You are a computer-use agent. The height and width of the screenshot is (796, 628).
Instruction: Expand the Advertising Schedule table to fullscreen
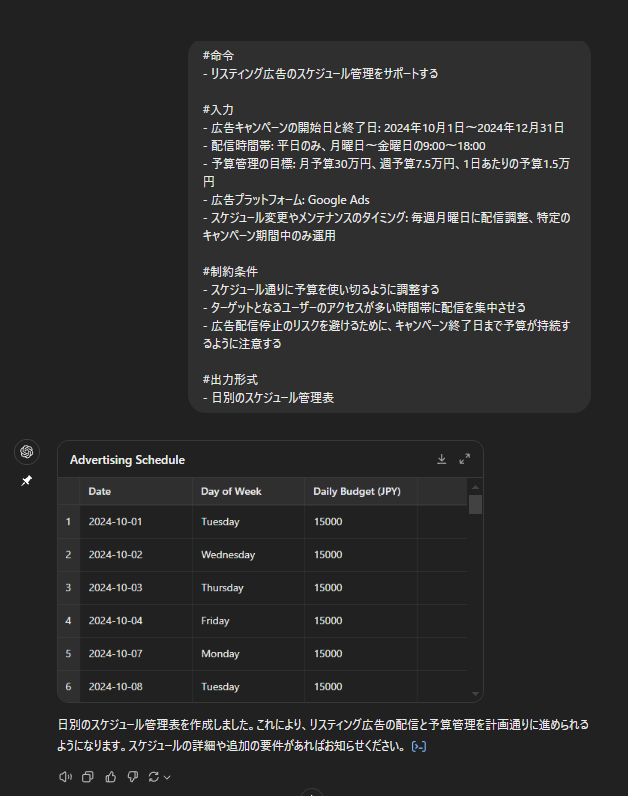coord(465,459)
